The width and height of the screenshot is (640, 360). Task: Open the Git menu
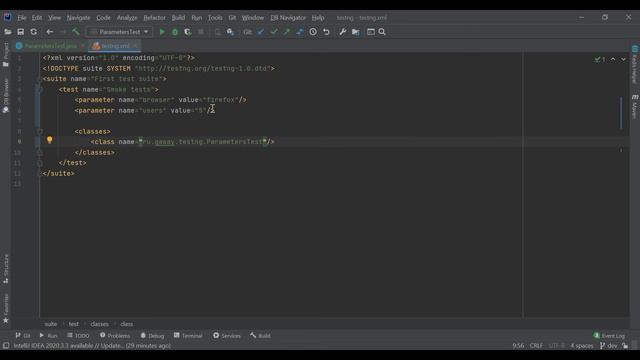coord(232,18)
